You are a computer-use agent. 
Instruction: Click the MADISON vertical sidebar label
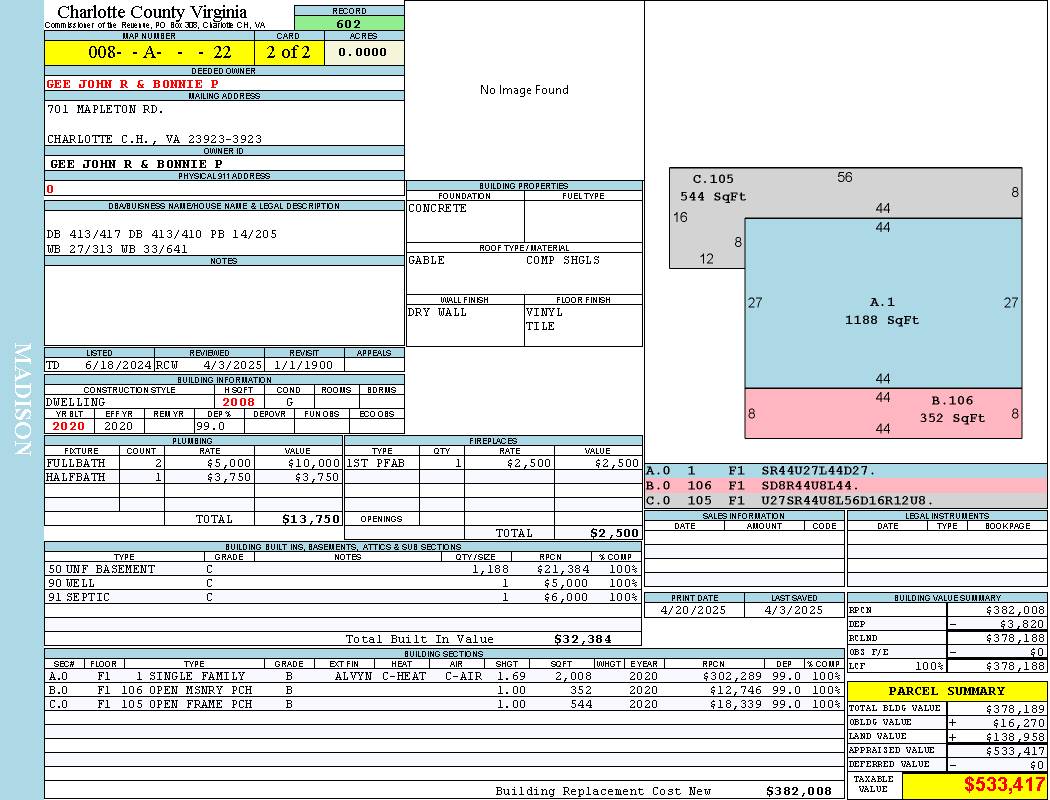[x=22, y=400]
